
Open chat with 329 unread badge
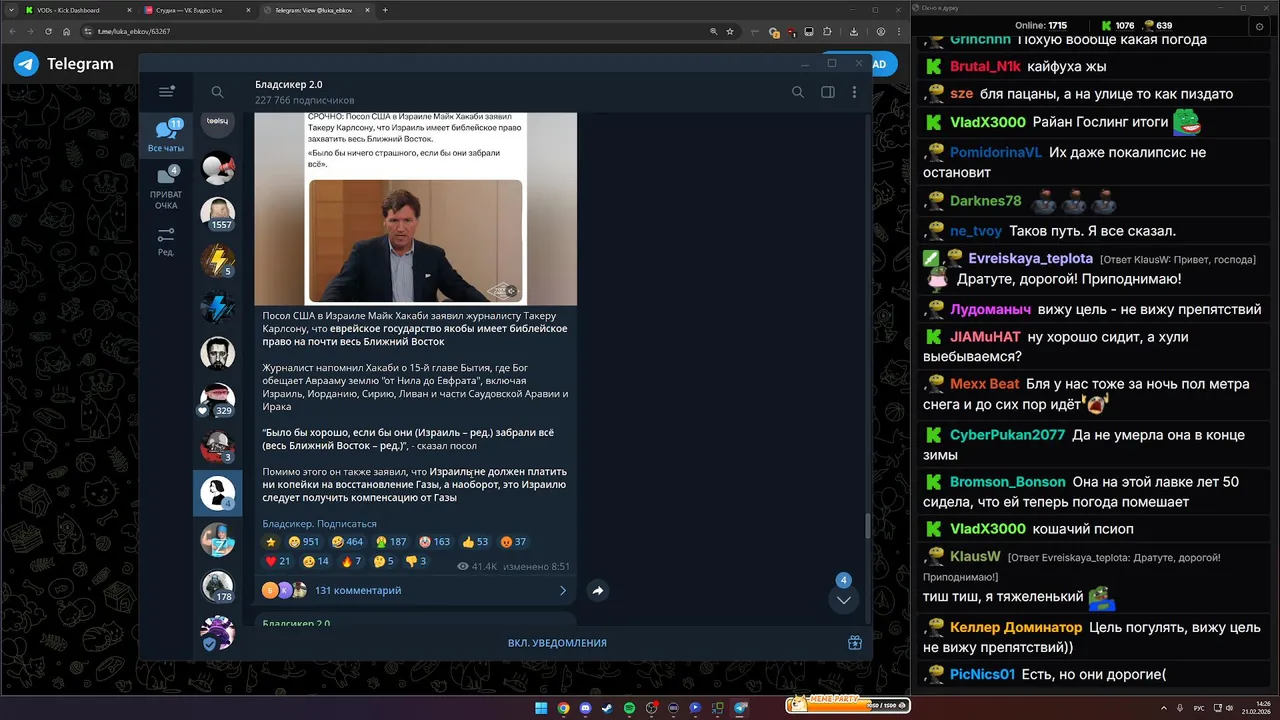(218, 399)
